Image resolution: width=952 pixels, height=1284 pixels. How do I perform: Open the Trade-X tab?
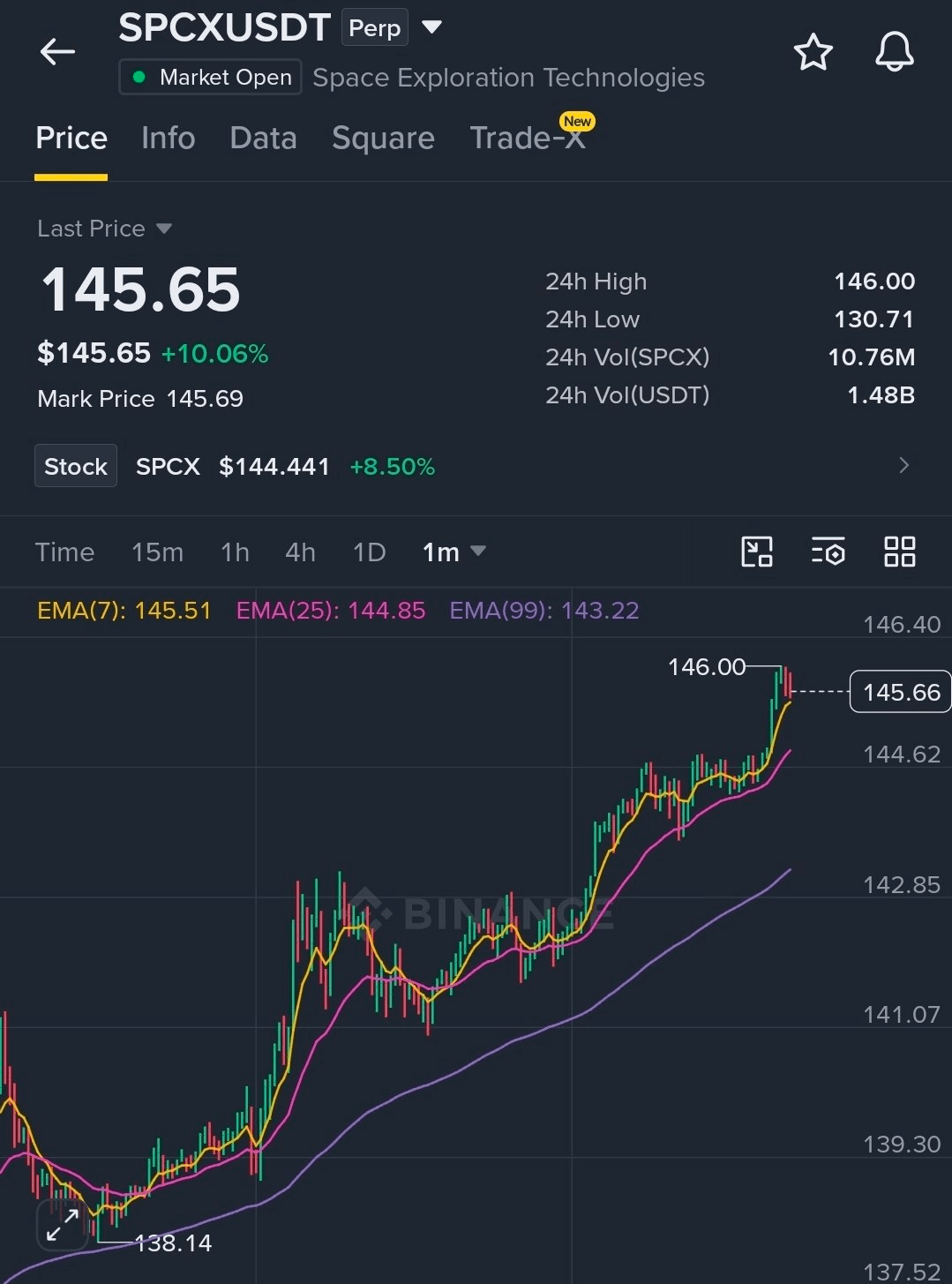528,139
